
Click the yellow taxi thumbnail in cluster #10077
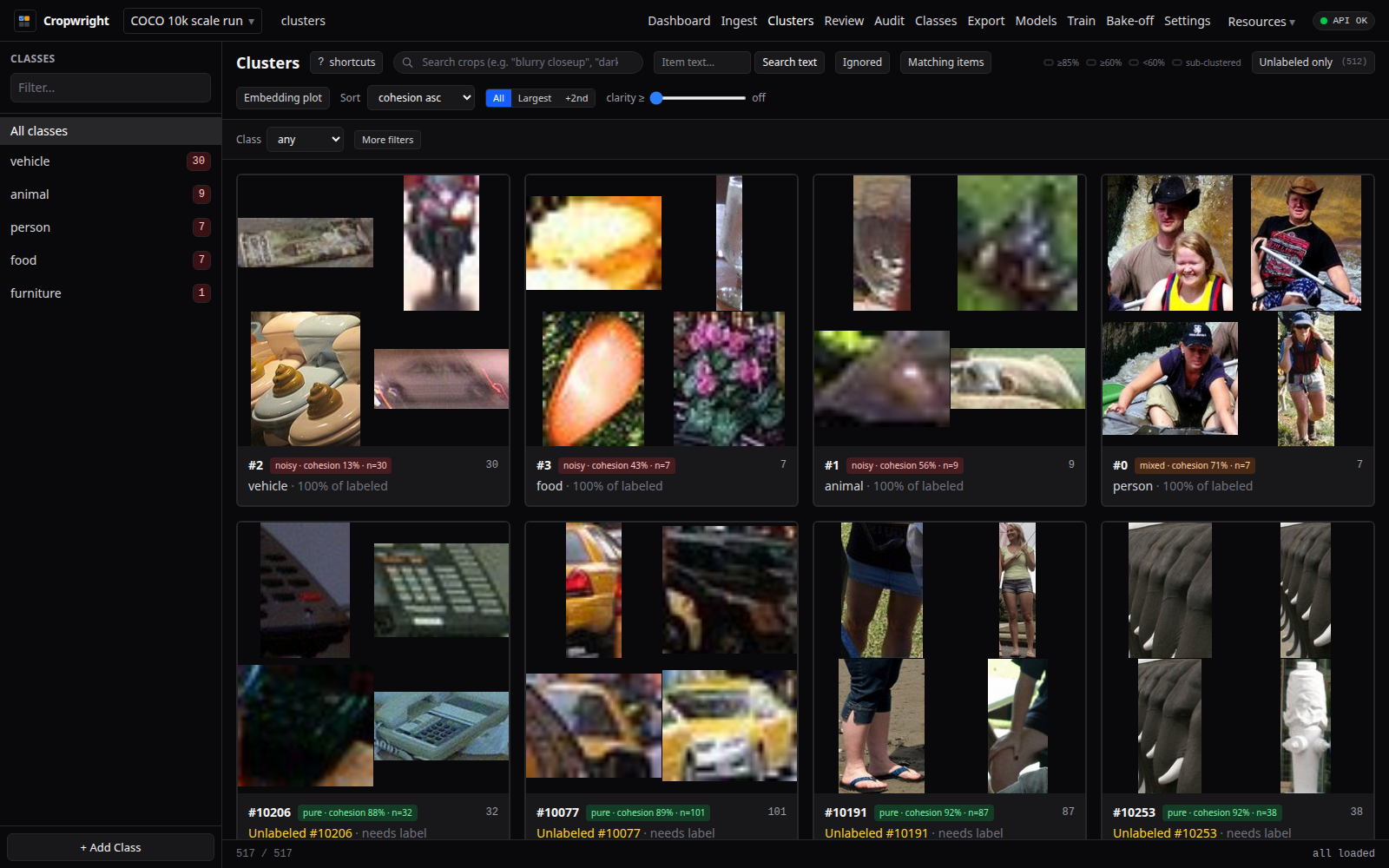point(729,726)
